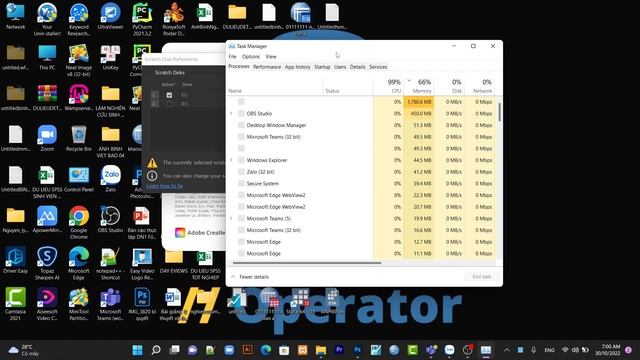
Task: Select the PyCharm 2021.3.2 desktop shortcut
Action: pyautogui.click(x=142, y=19)
